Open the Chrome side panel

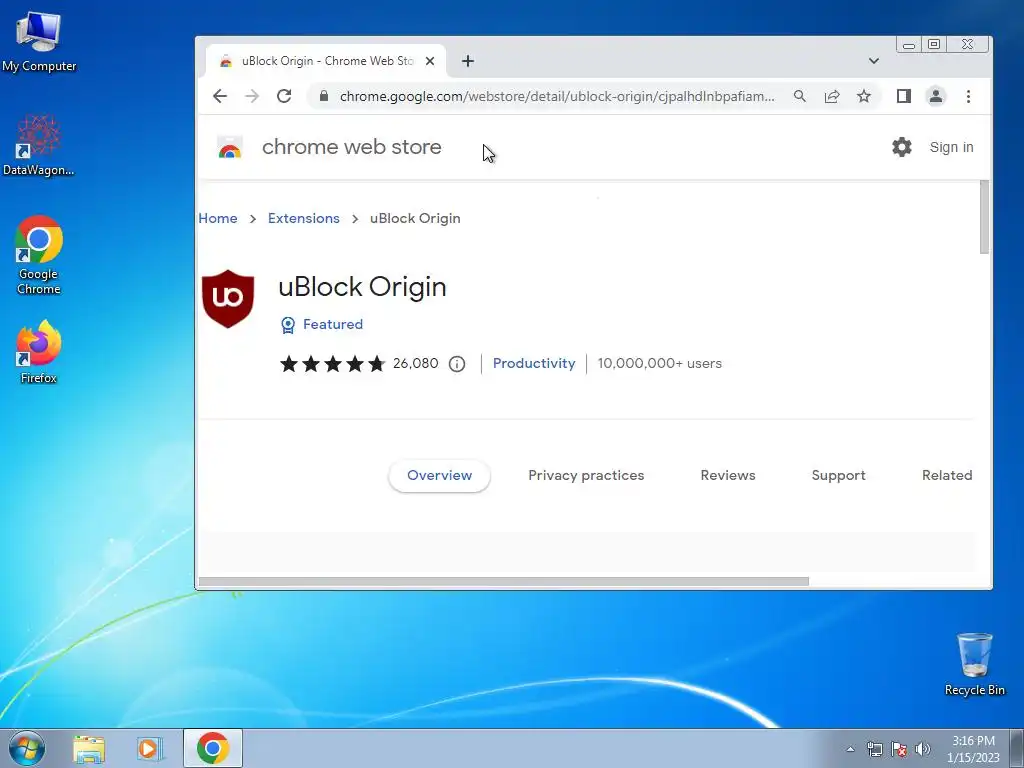pyautogui.click(x=904, y=97)
